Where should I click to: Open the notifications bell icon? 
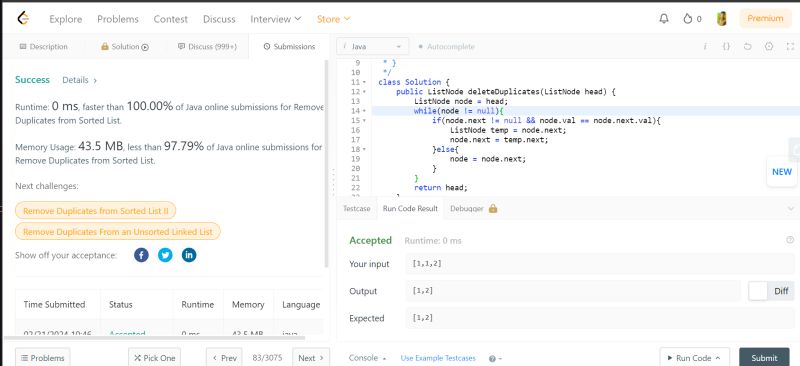664,19
